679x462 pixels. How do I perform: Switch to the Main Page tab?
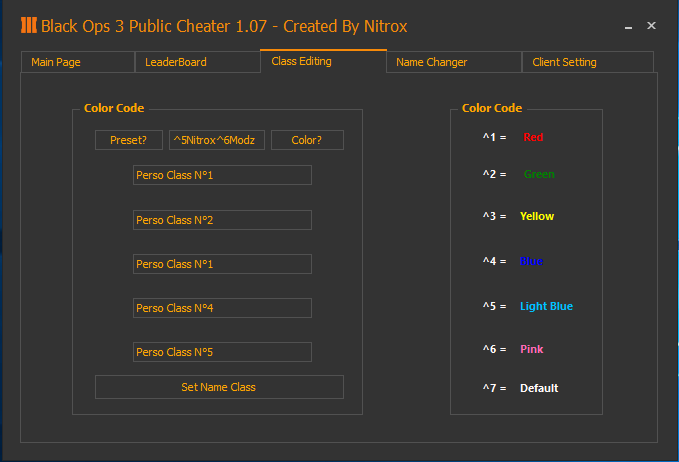78,62
